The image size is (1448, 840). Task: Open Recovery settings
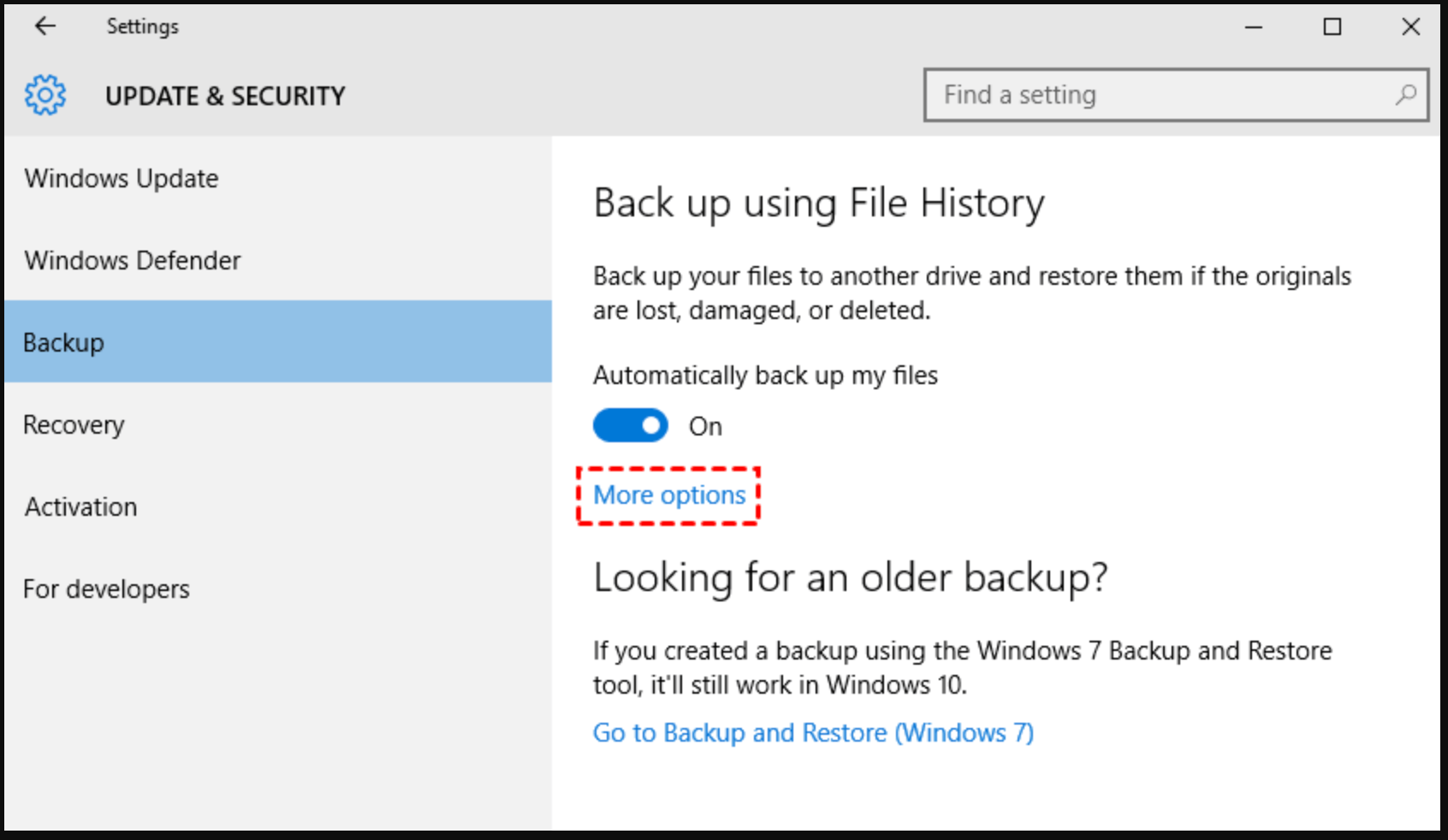coord(74,424)
